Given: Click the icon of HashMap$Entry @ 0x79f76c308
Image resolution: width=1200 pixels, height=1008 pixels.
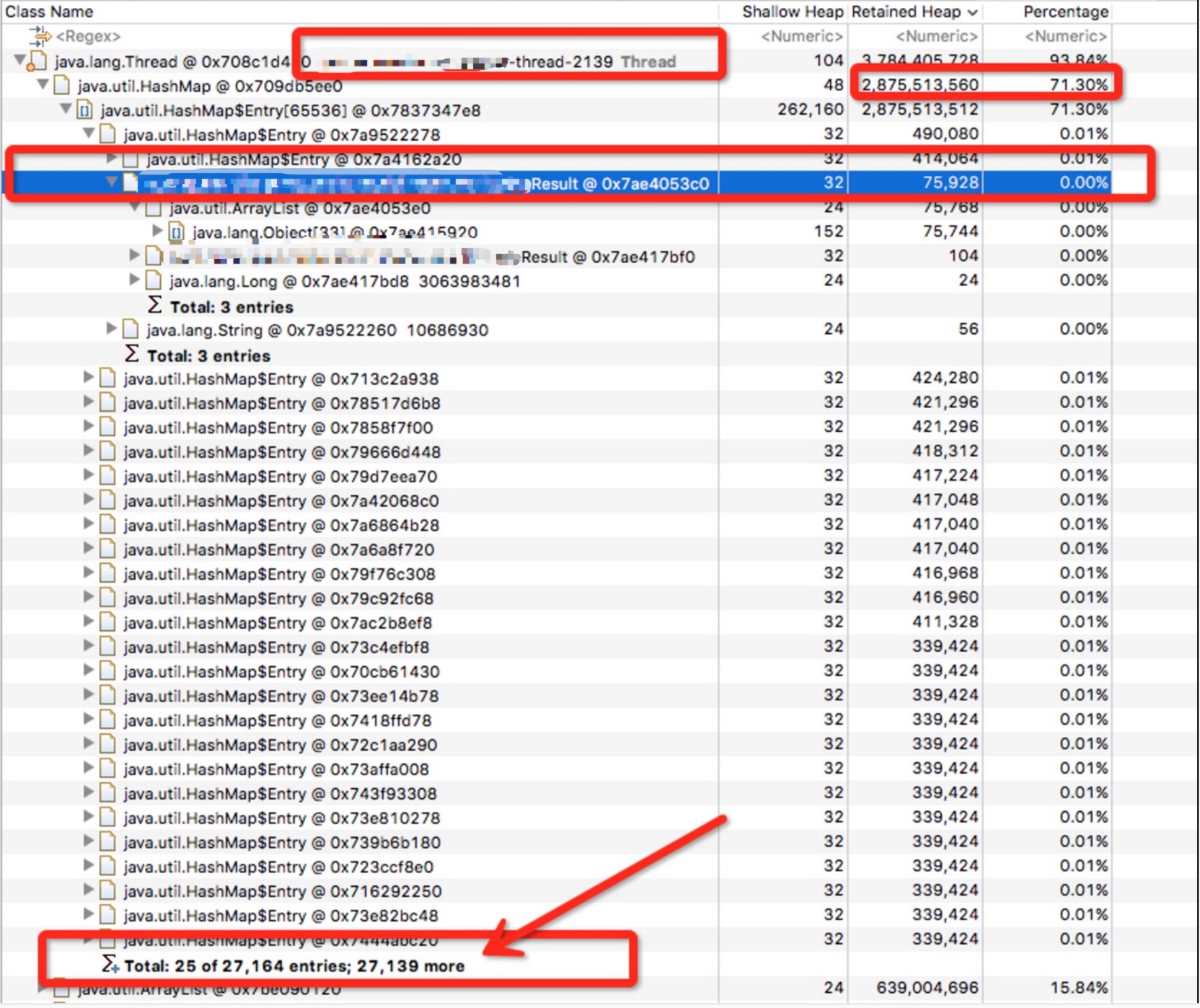Looking at the screenshot, I should pos(108,574).
